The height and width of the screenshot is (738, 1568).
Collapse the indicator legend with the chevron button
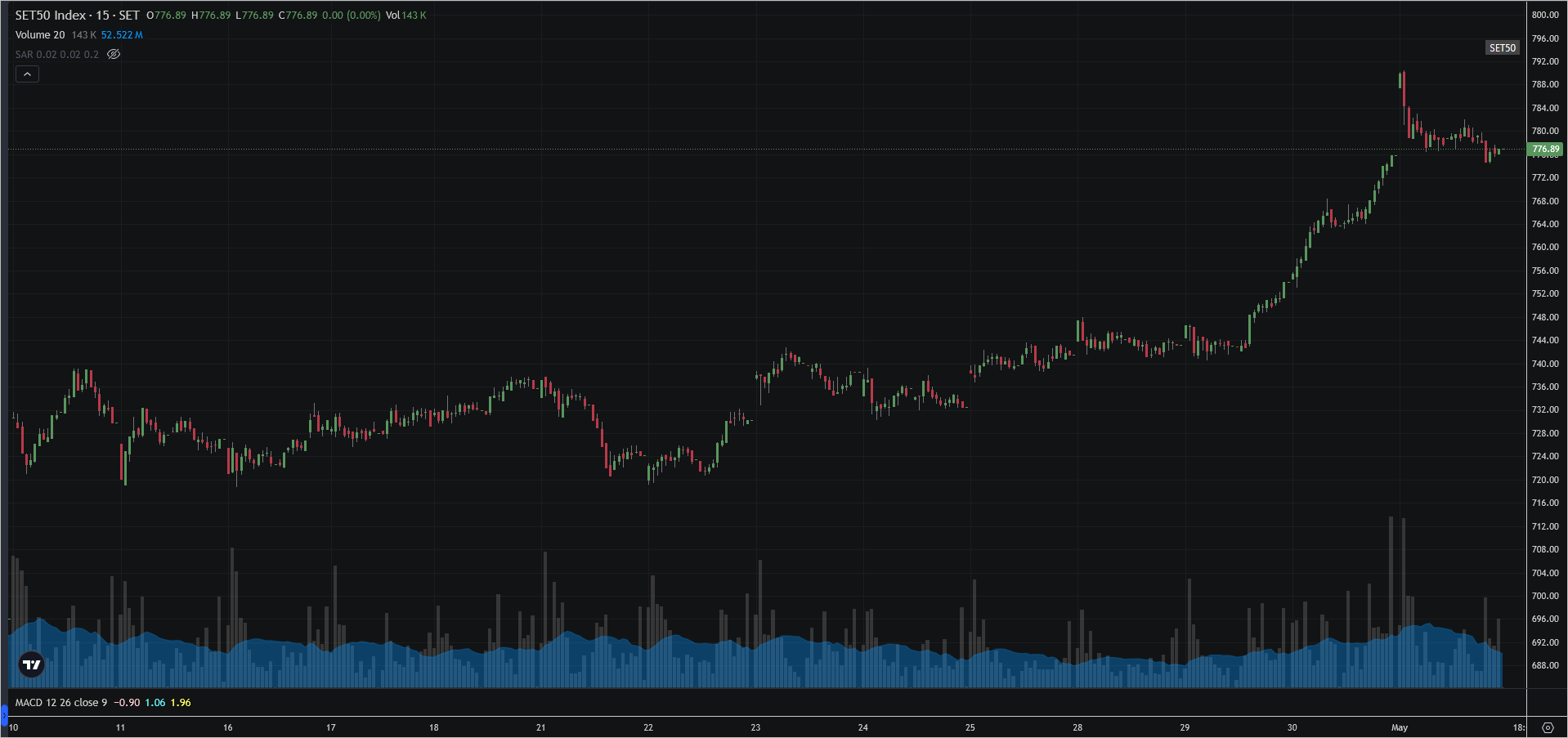[27, 74]
